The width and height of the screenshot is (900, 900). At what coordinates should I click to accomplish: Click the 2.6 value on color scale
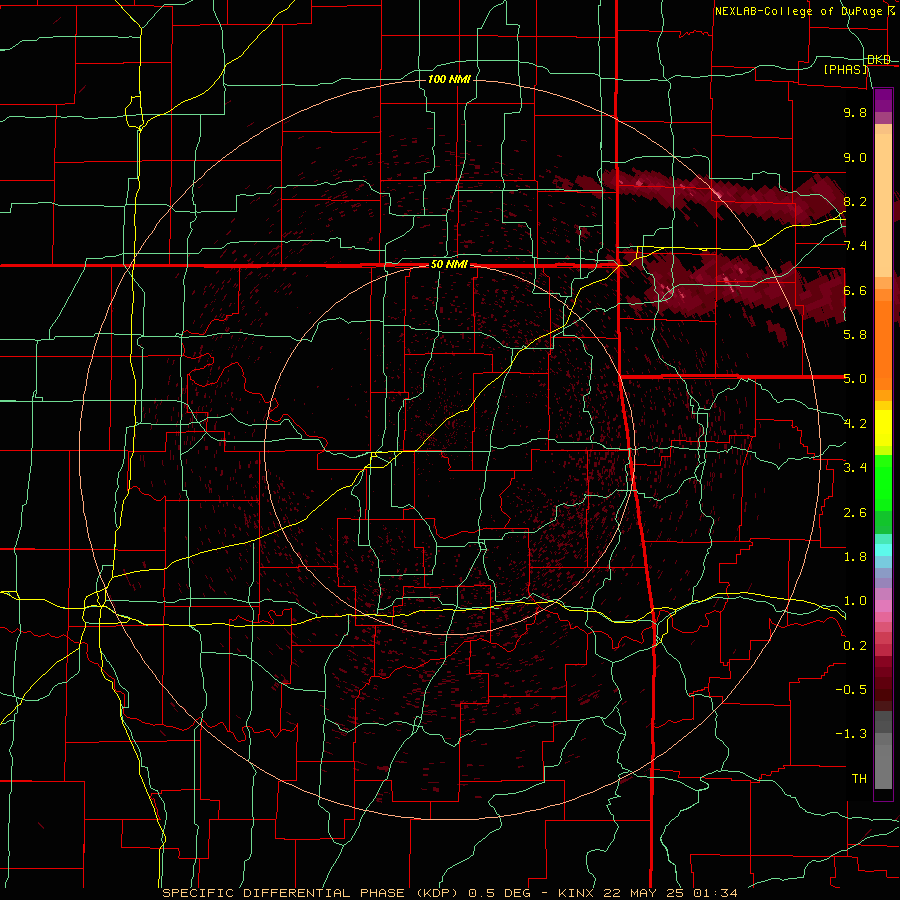tap(855, 513)
